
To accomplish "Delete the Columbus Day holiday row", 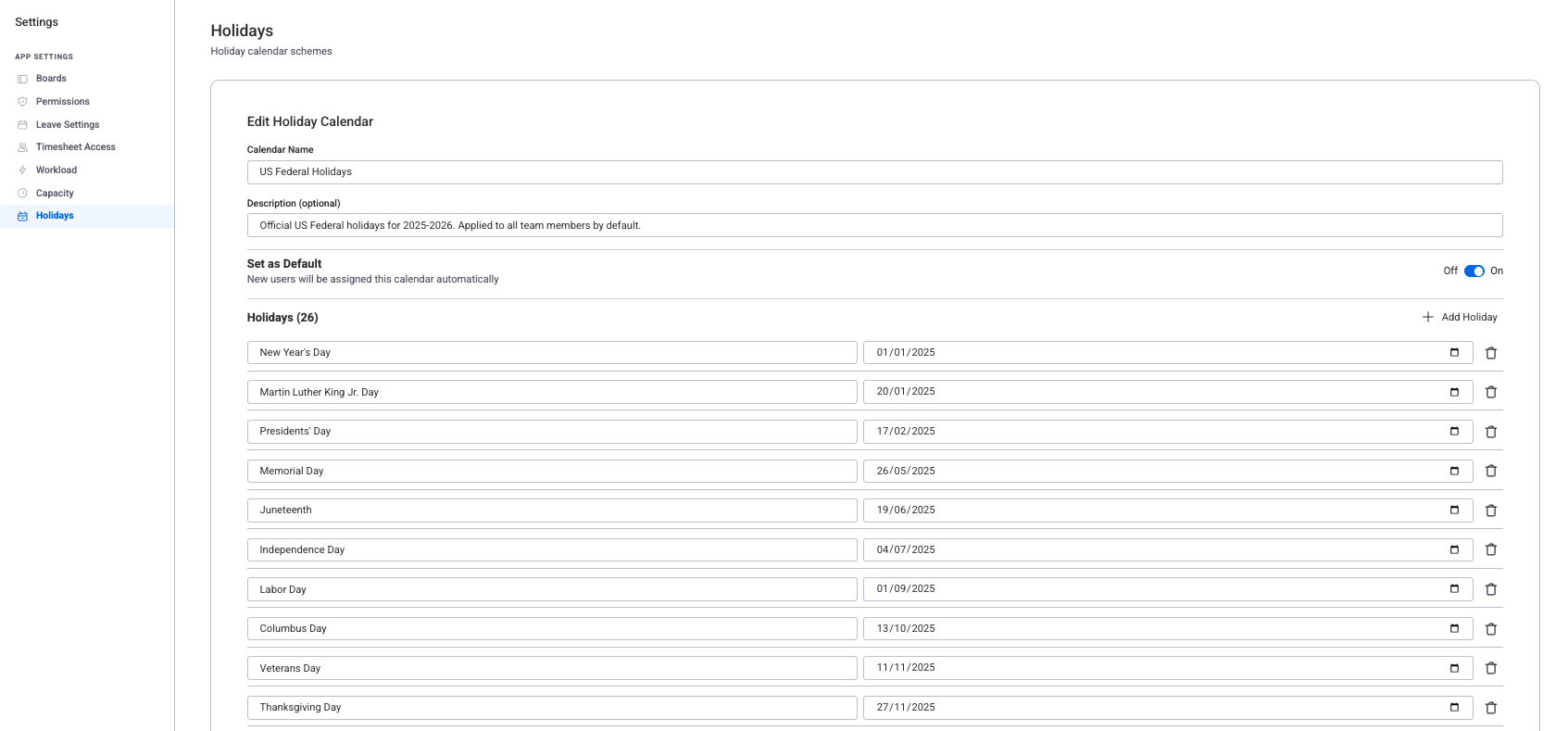I will pos(1490,629).
